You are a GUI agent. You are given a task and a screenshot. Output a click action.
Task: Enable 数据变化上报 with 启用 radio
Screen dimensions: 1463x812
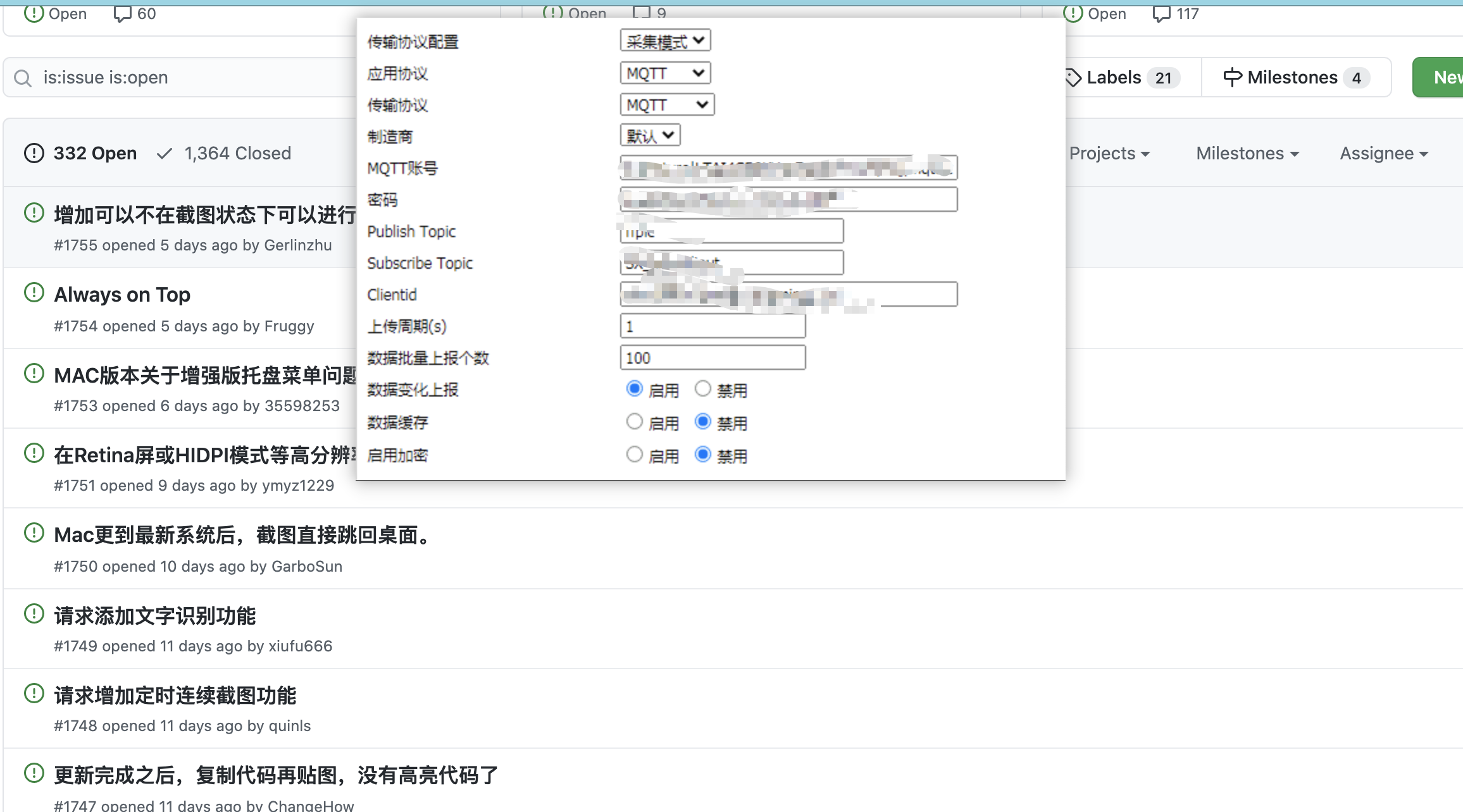(635, 388)
